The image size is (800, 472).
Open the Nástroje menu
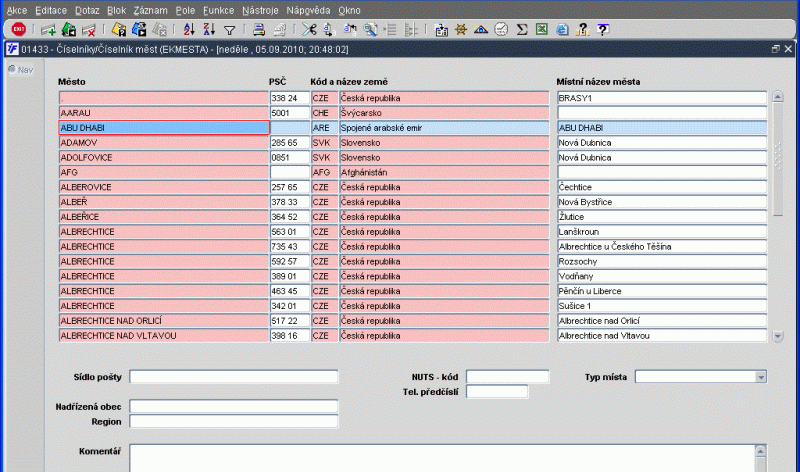pyautogui.click(x=260, y=10)
